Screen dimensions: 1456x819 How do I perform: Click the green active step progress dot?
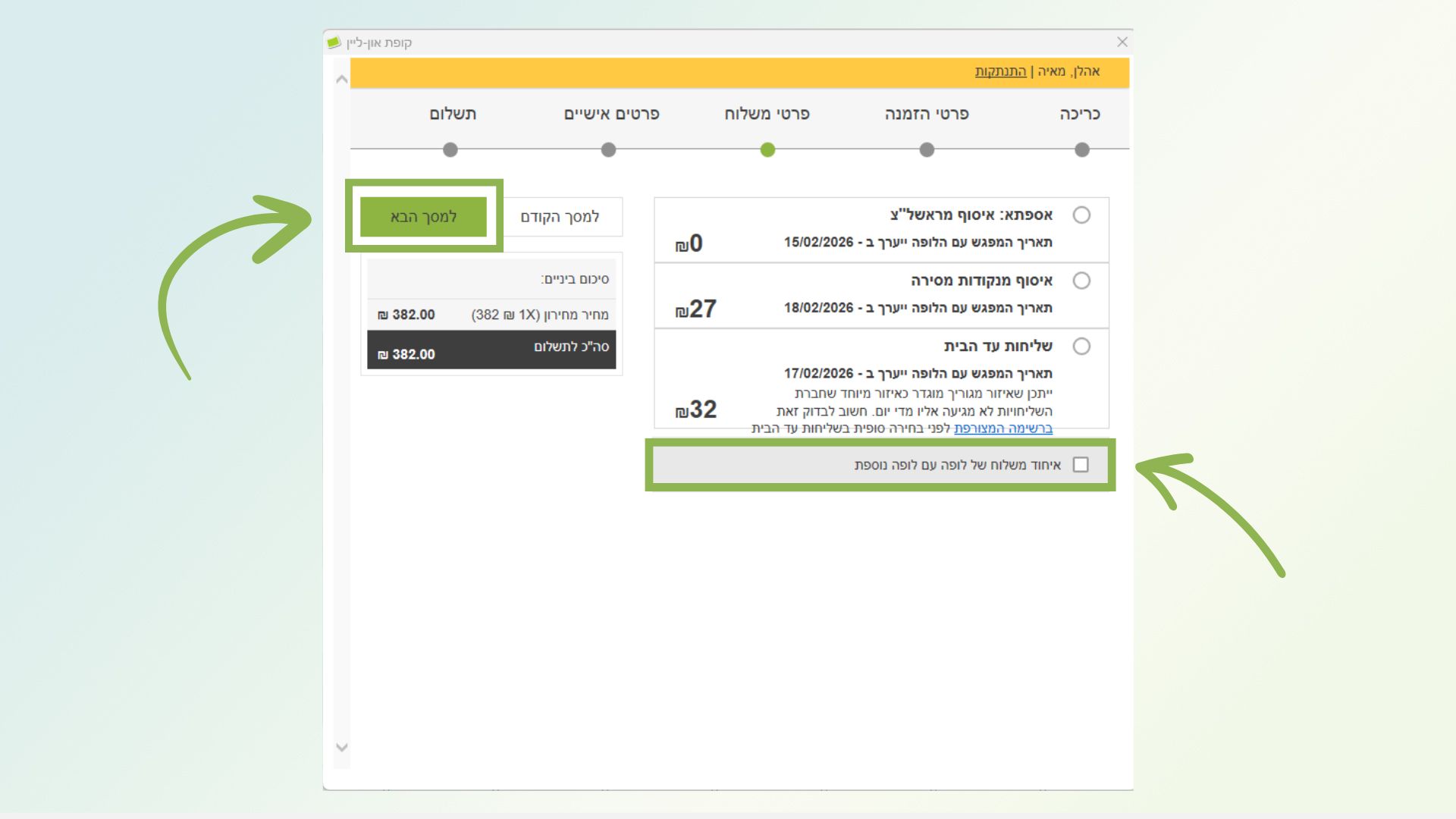coord(767,150)
